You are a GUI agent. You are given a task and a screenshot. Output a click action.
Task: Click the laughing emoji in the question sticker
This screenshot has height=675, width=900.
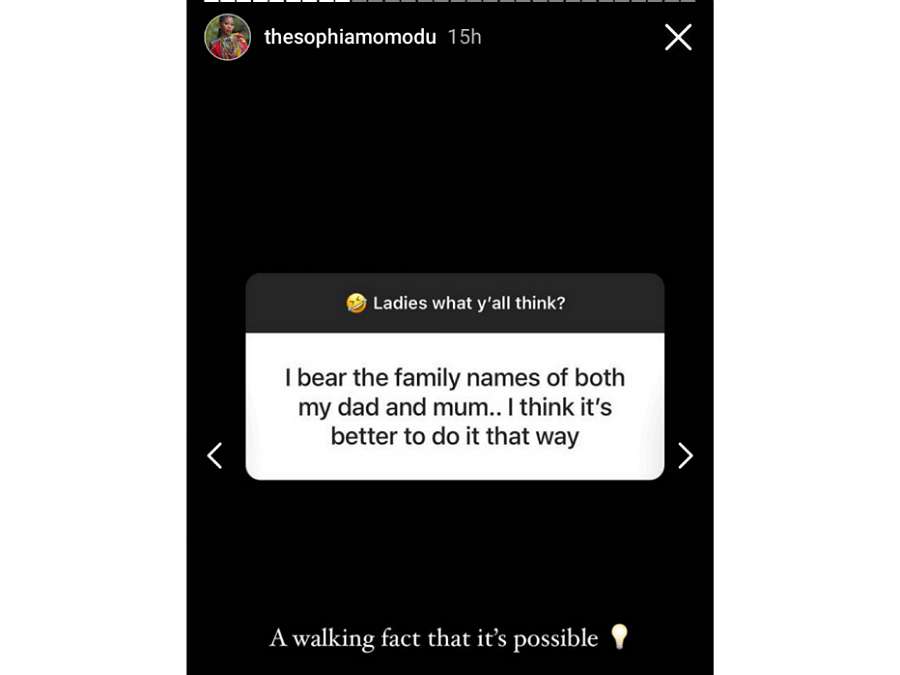pyautogui.click(x=356, y=303)
